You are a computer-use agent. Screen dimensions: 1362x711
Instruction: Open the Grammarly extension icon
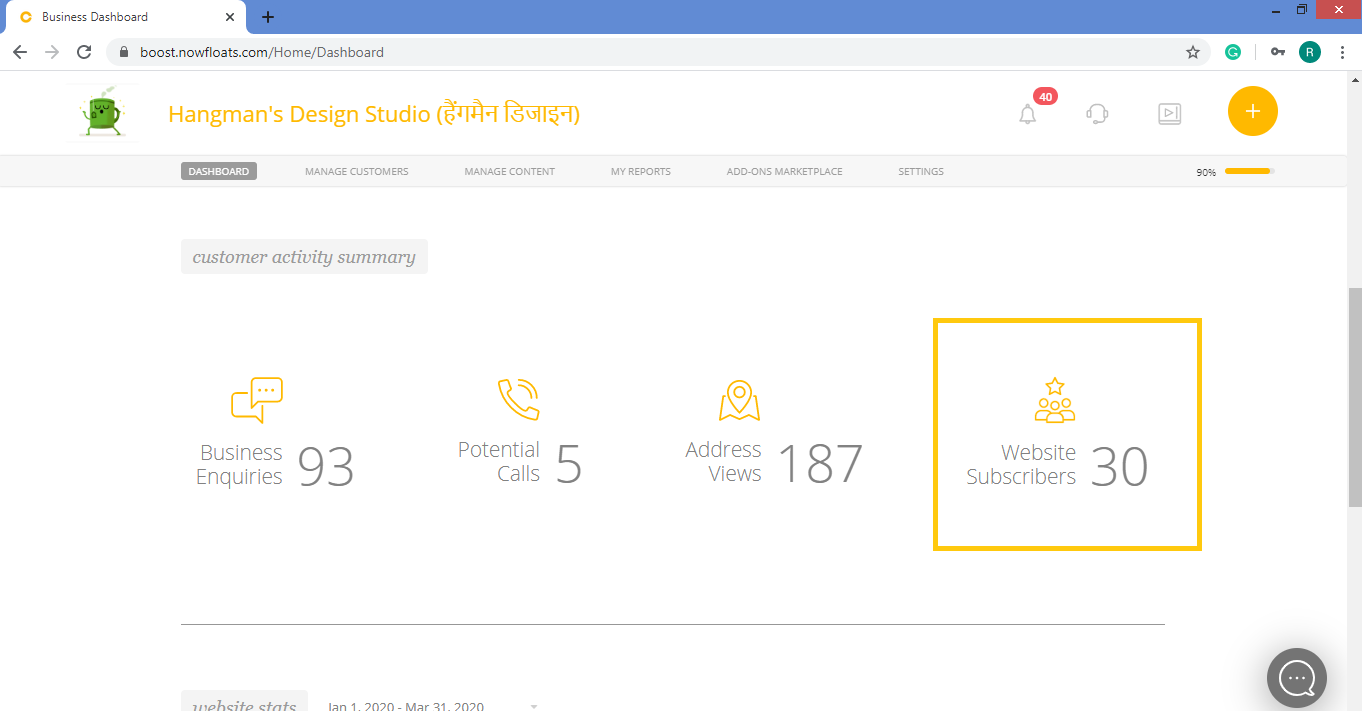1233,52
